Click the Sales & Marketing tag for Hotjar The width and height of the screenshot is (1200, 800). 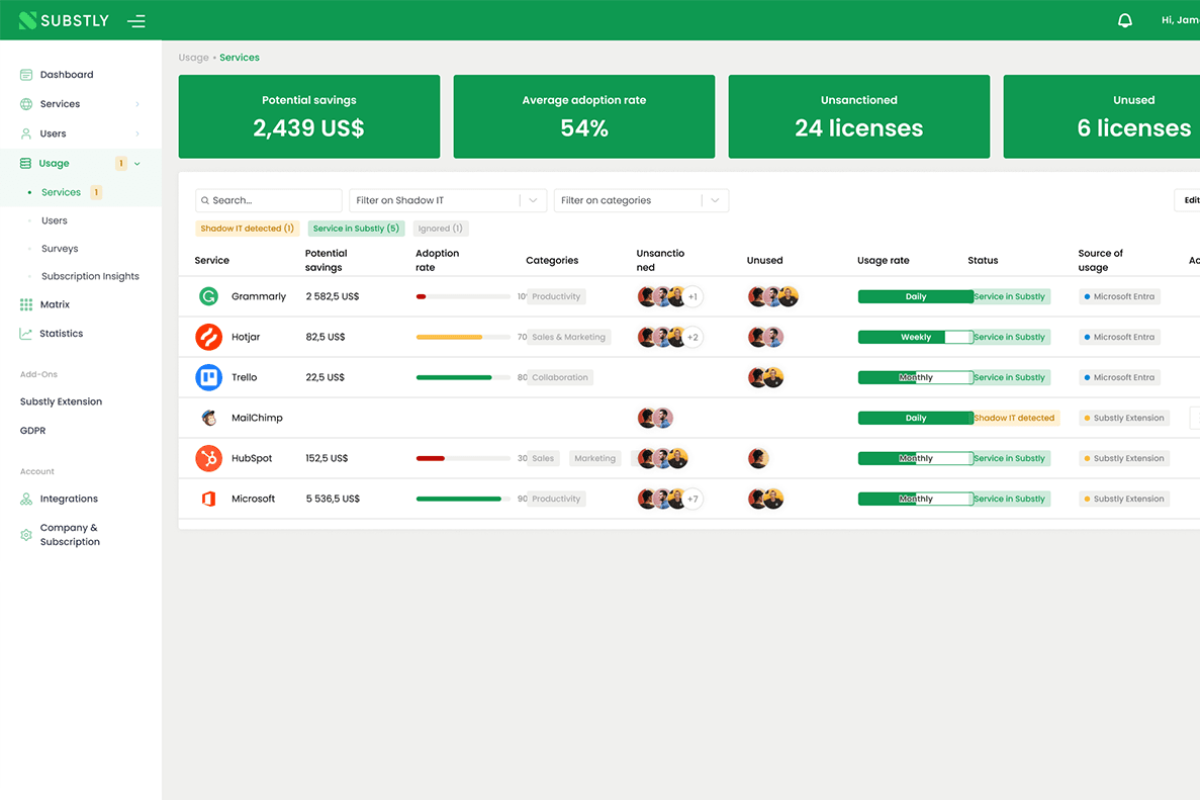[569, 337]
